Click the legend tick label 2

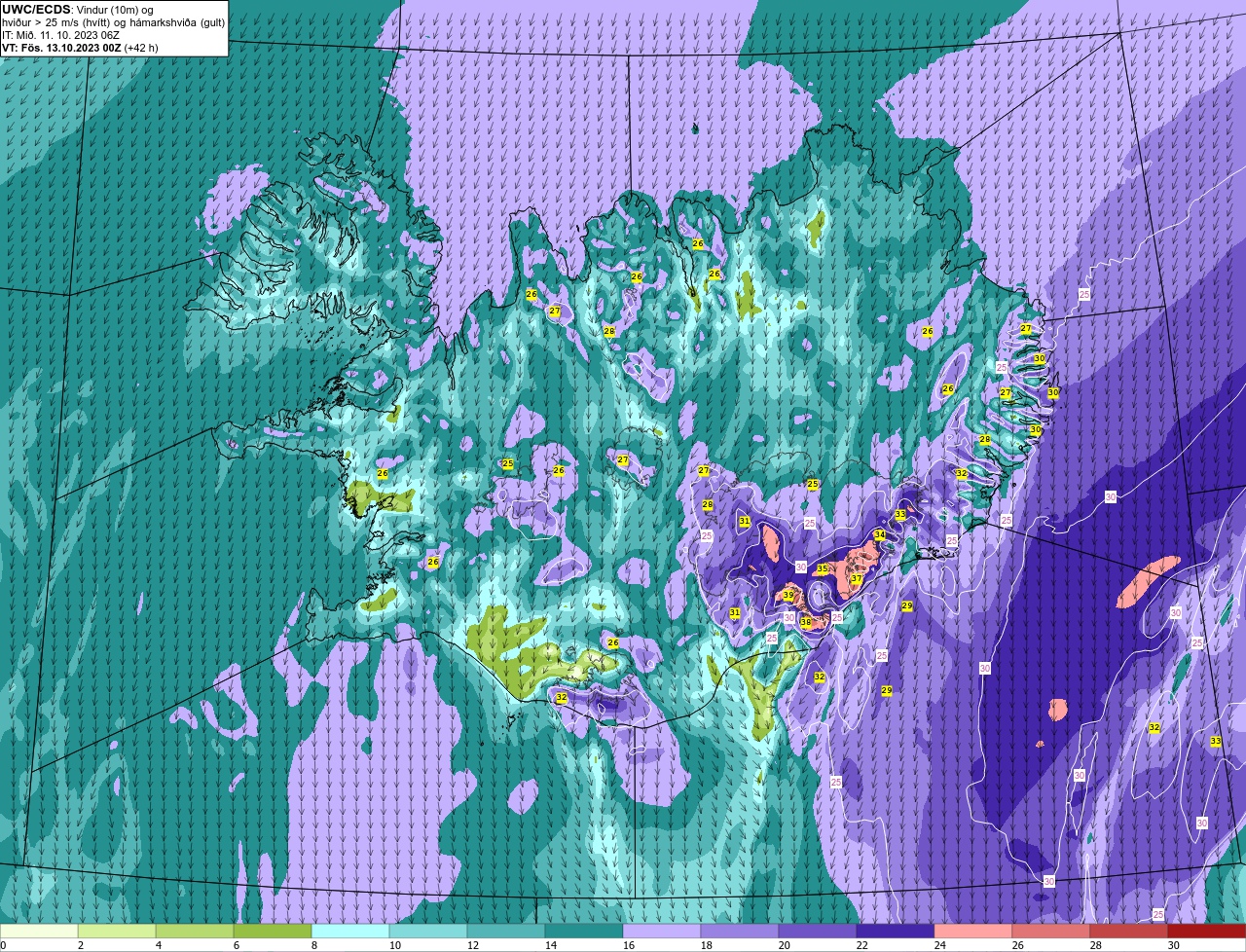coord(81,945)
